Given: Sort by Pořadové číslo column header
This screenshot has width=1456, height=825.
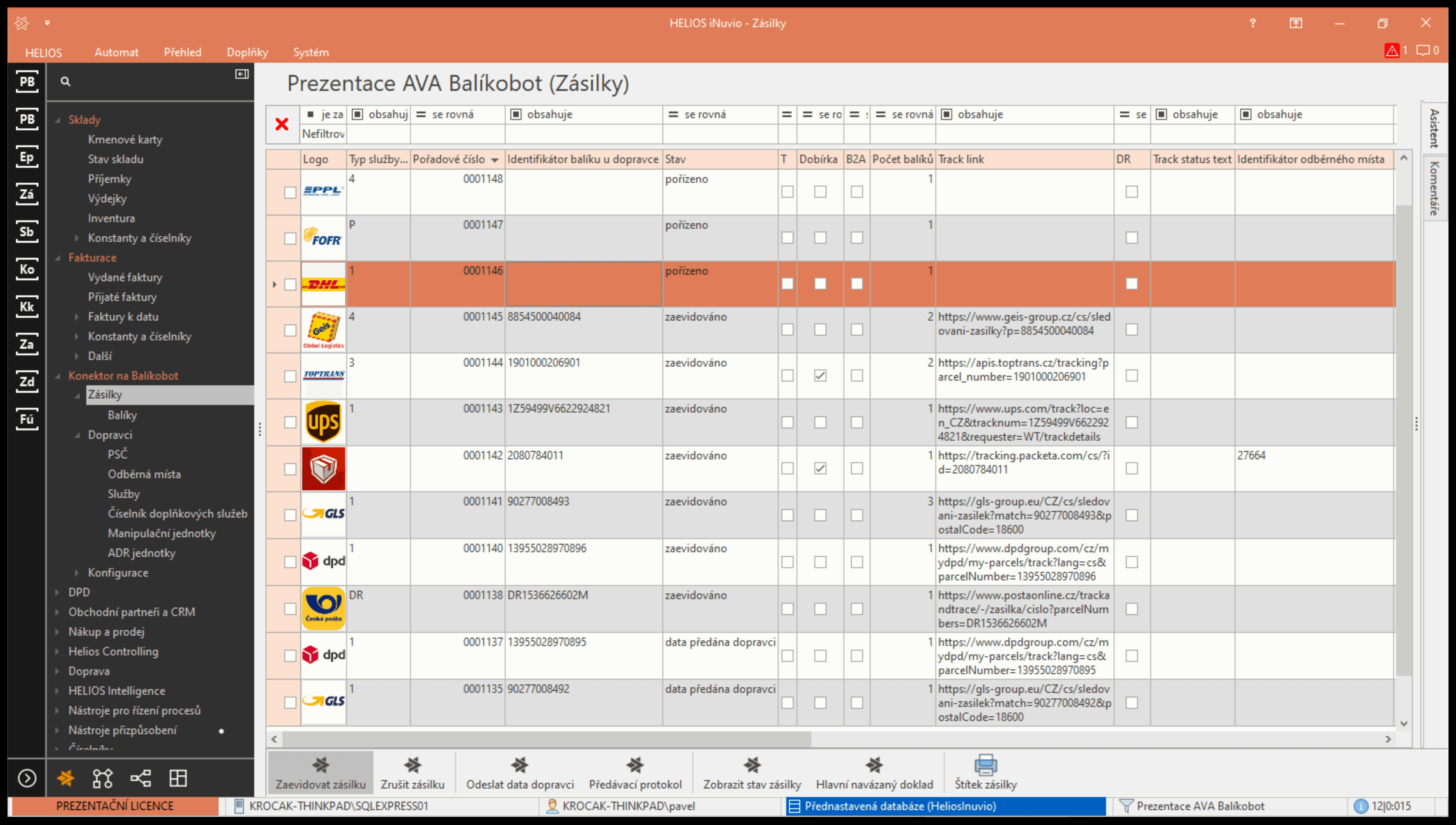Looking at the screenshot, I should click(457, 159).
